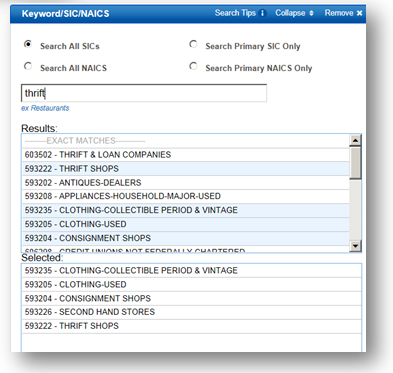Select Search All NAICS radio button
The height and width of the screenshot is (373, 393).
[28, 66]
